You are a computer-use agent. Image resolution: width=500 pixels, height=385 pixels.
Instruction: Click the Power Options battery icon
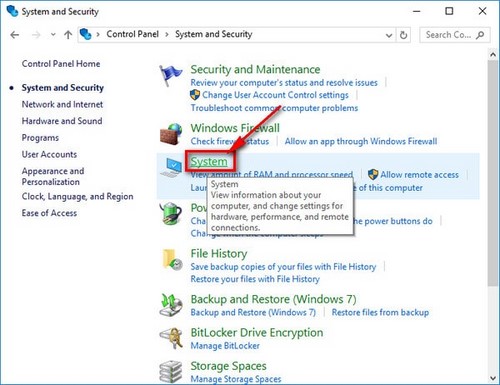171,213
